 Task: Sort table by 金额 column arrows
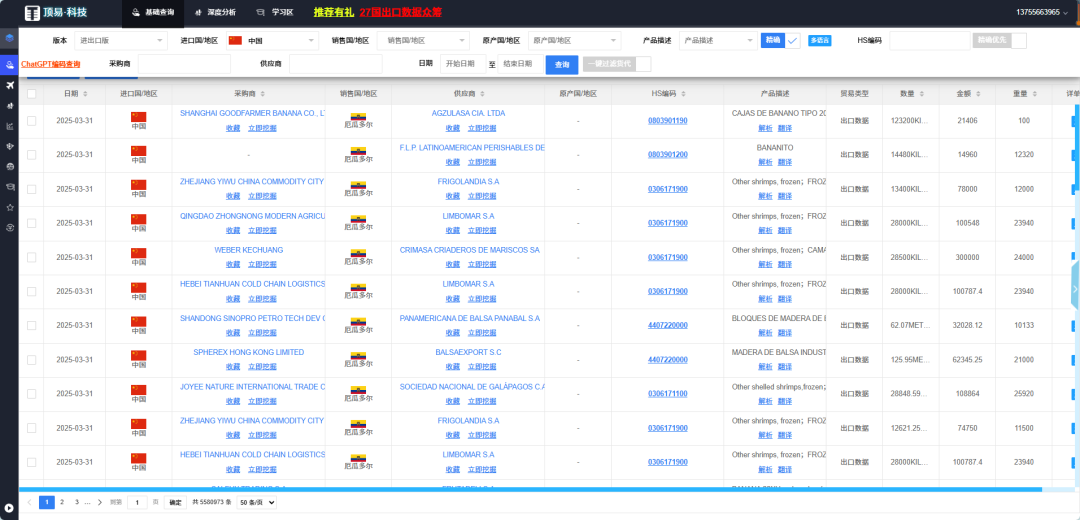(978, 94)
